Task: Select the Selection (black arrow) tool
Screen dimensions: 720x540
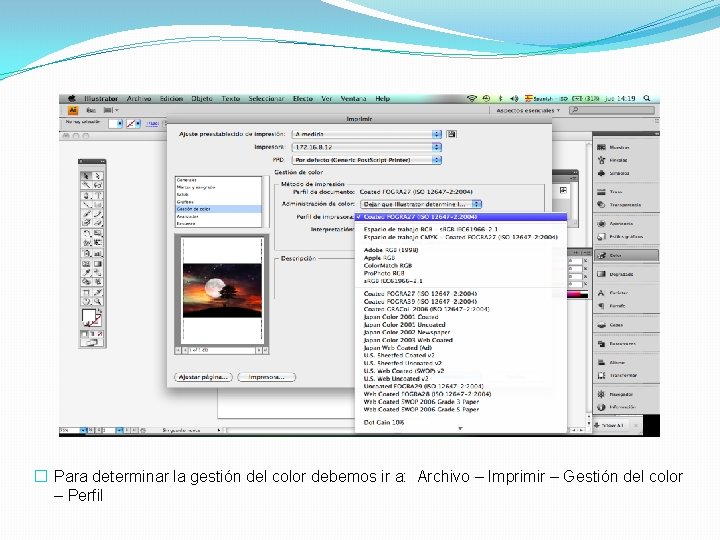Action: 86,176
